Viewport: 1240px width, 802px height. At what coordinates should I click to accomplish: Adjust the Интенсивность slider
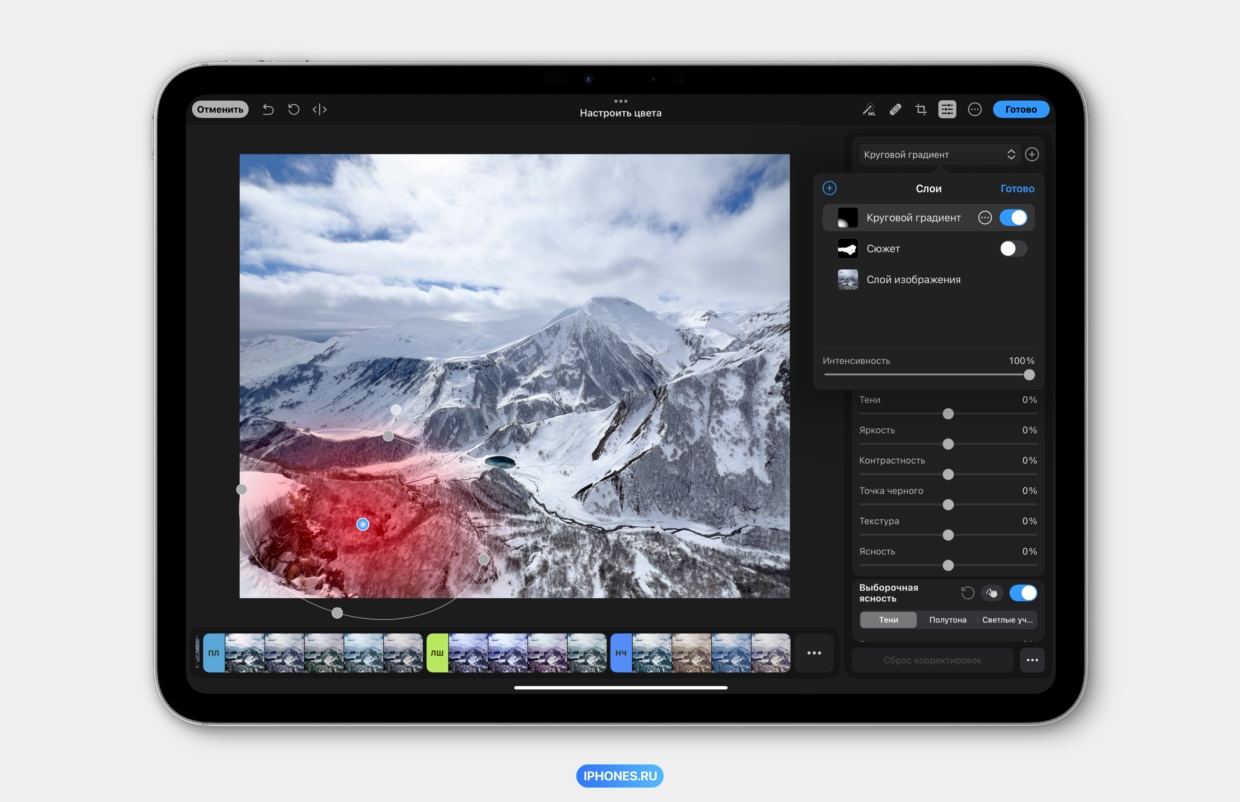coord(929,375)
